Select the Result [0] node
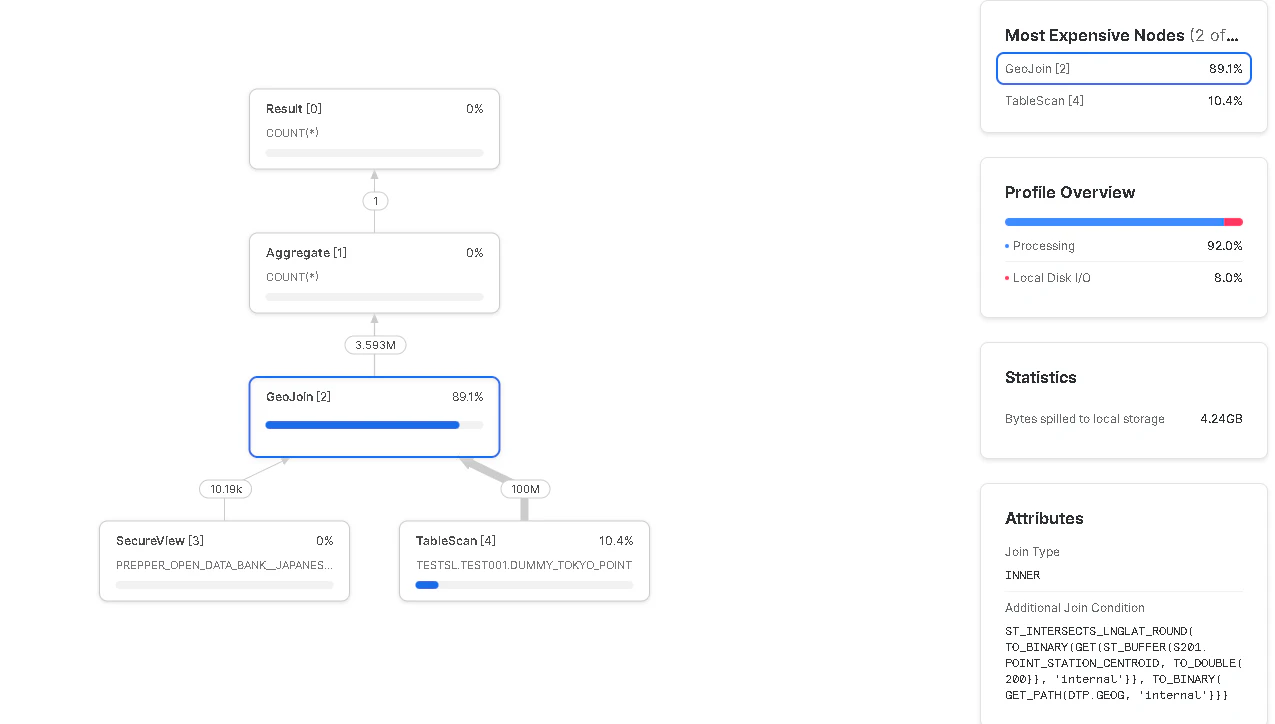1275x724 pixels. coord(374,129)
